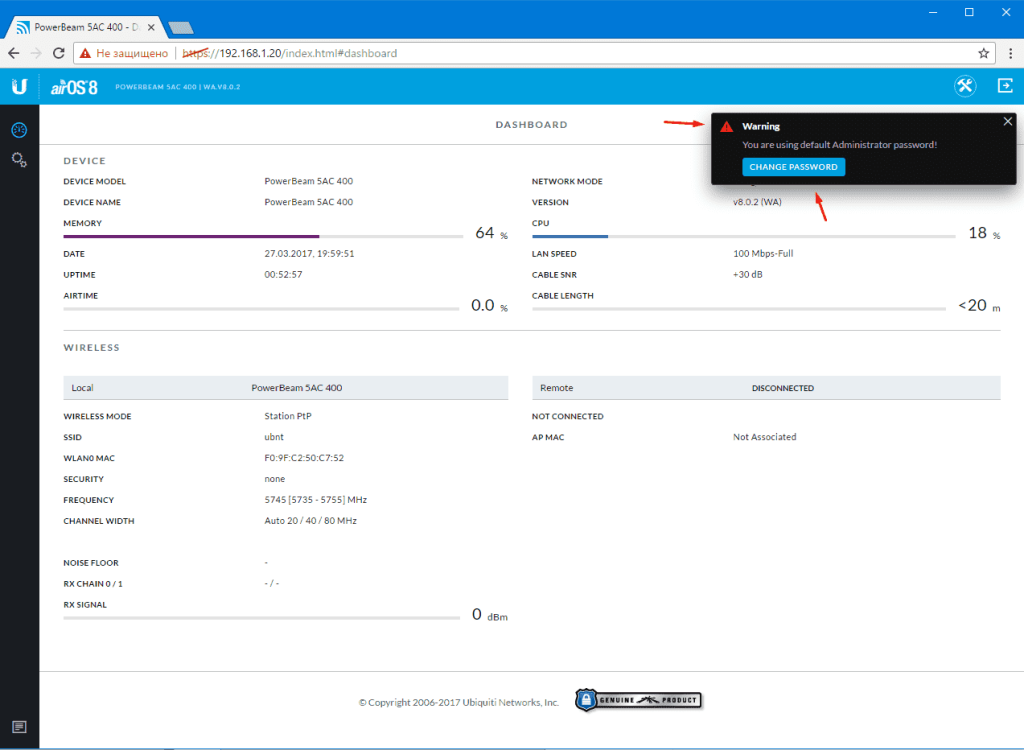Open the Chrome three-dot menu
This screenshot has width=1024, height=750.
click(x=1010, y=54)
